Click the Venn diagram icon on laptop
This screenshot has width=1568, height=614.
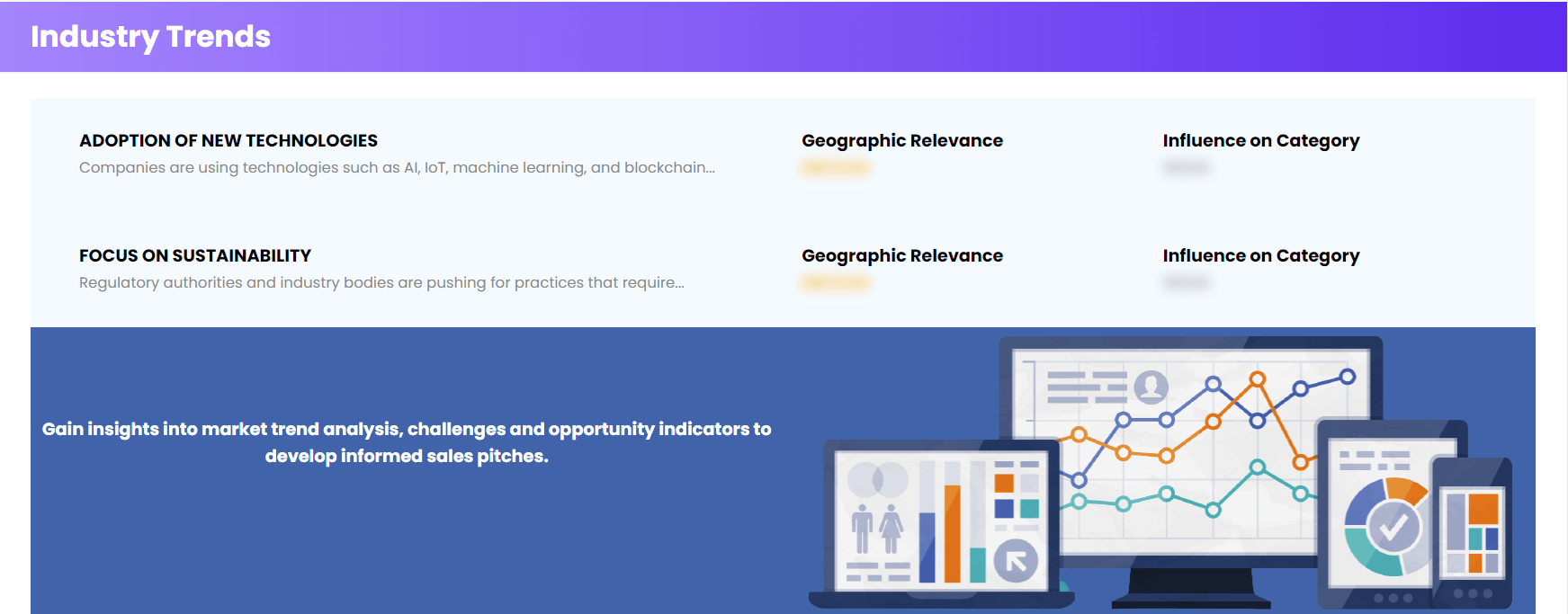click(x=877, y=480)
